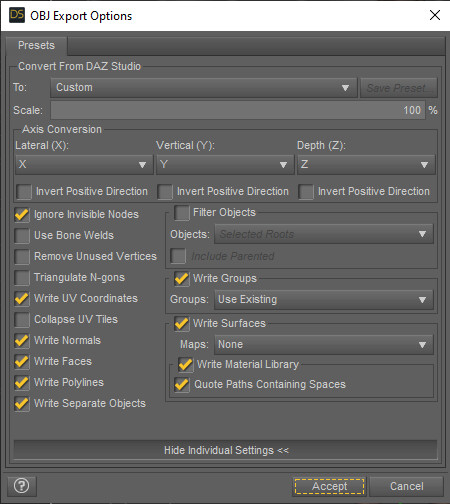Check the Include Parented option
The width and height of the screenshot is (450, 504).
point(178,256)
